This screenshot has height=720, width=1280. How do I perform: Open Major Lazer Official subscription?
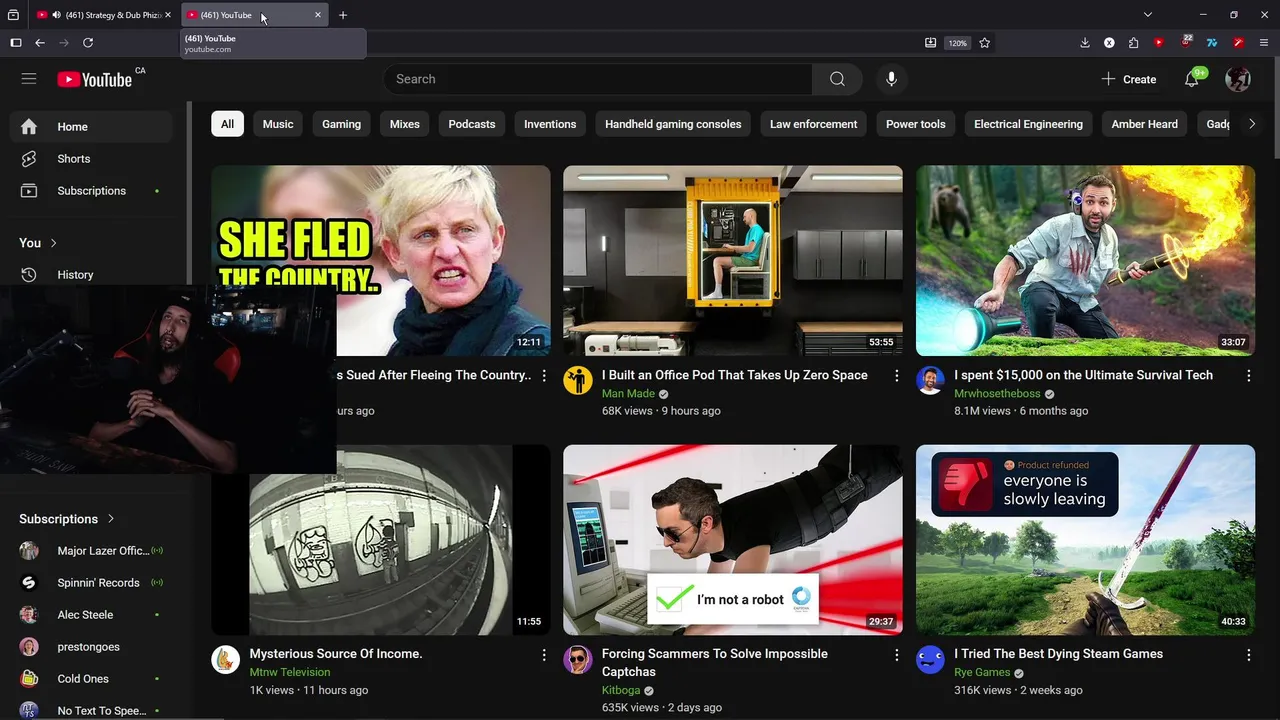point(92,551)
